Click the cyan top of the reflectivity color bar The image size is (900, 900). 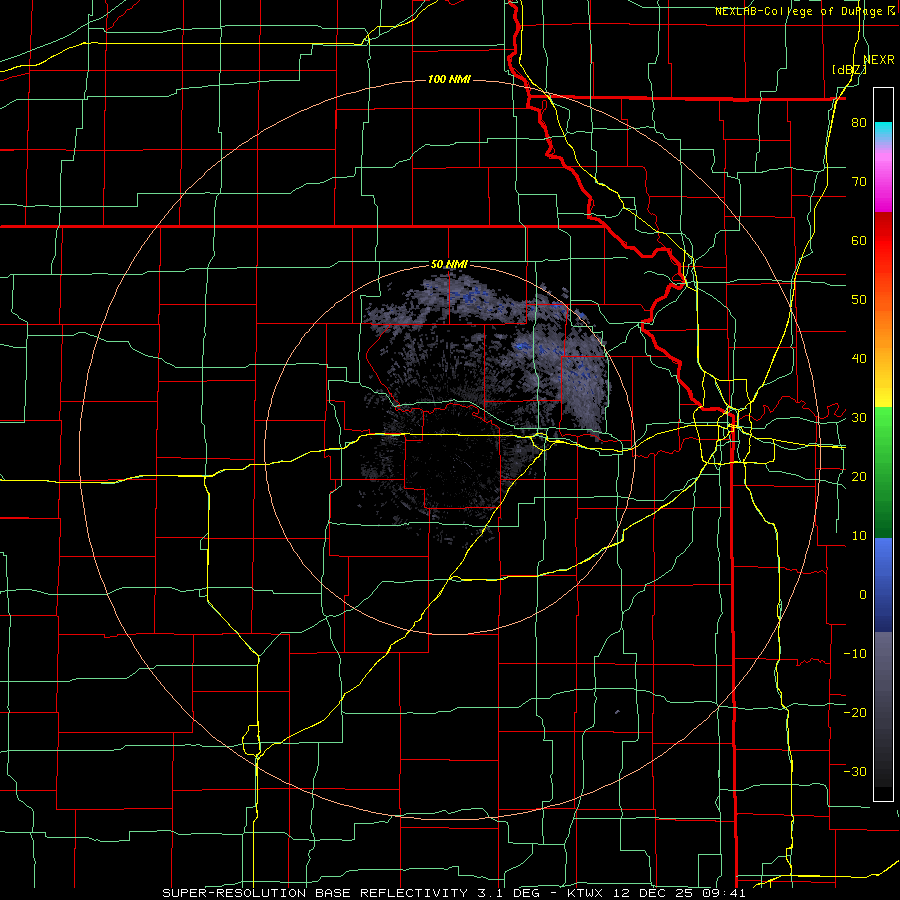[883, 131]
